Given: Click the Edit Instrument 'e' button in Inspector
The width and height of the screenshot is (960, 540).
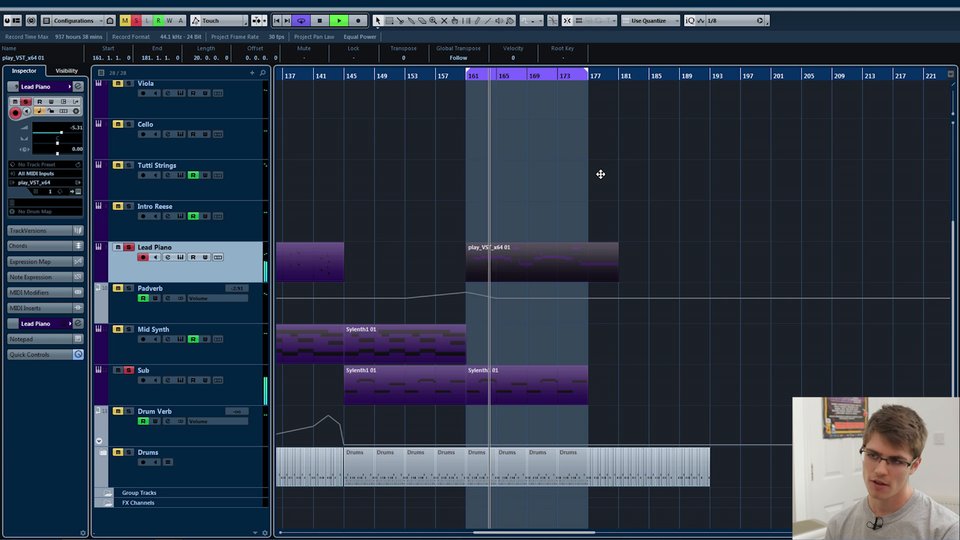Looking at the screenshot, I should pyautogui.click(x=78, y=86).
